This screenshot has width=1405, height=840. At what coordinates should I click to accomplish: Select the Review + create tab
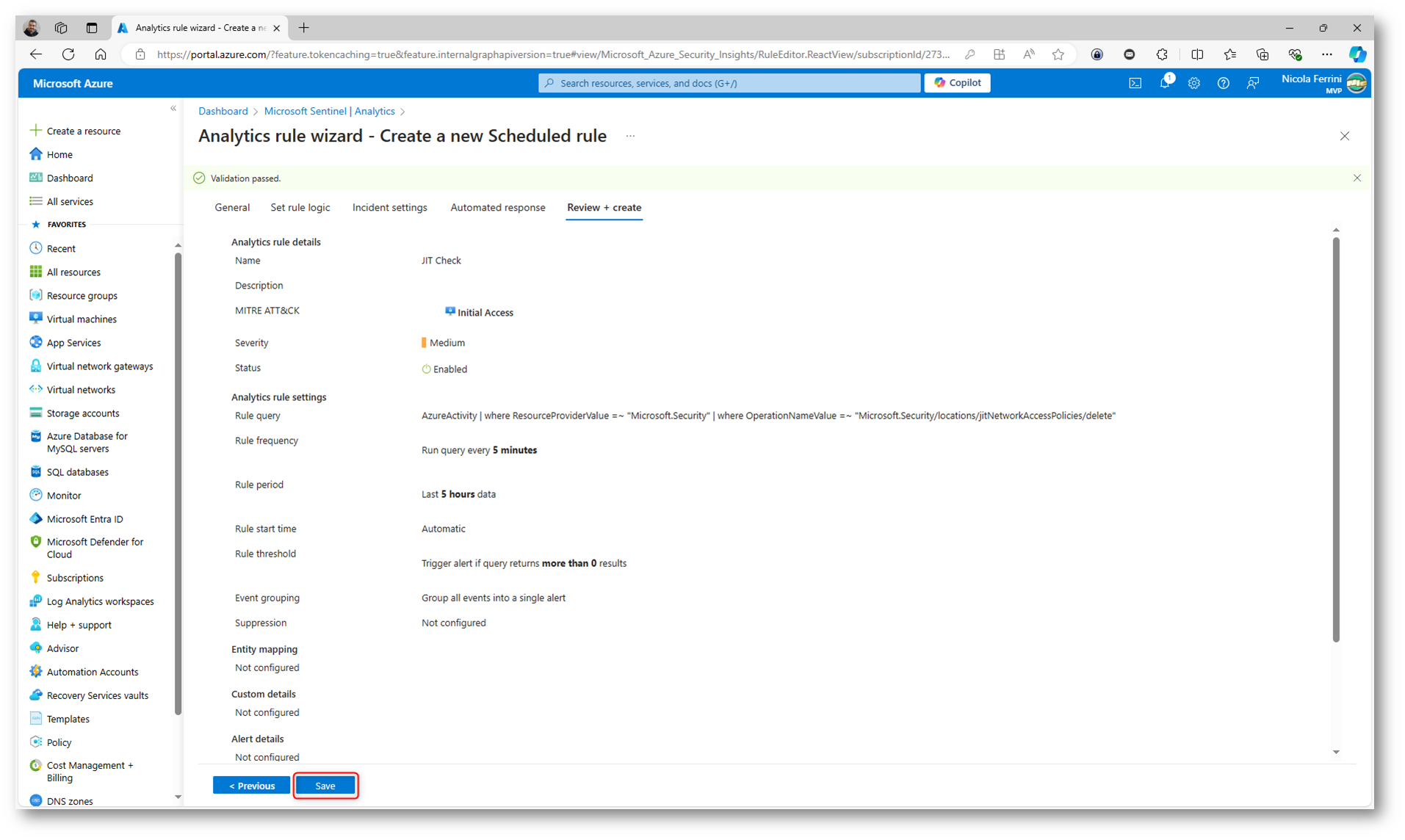click(x=604, y=208)
